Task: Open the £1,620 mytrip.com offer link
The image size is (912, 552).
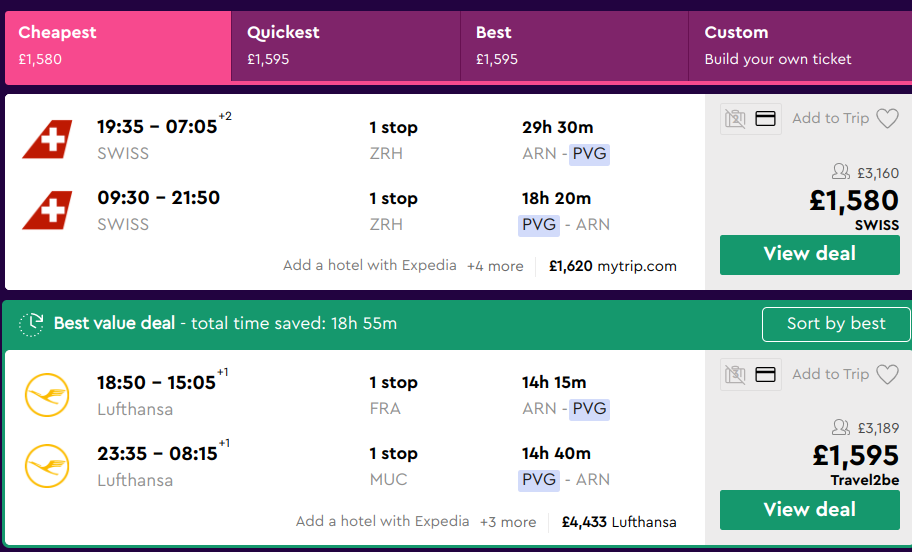Action: 612,266
